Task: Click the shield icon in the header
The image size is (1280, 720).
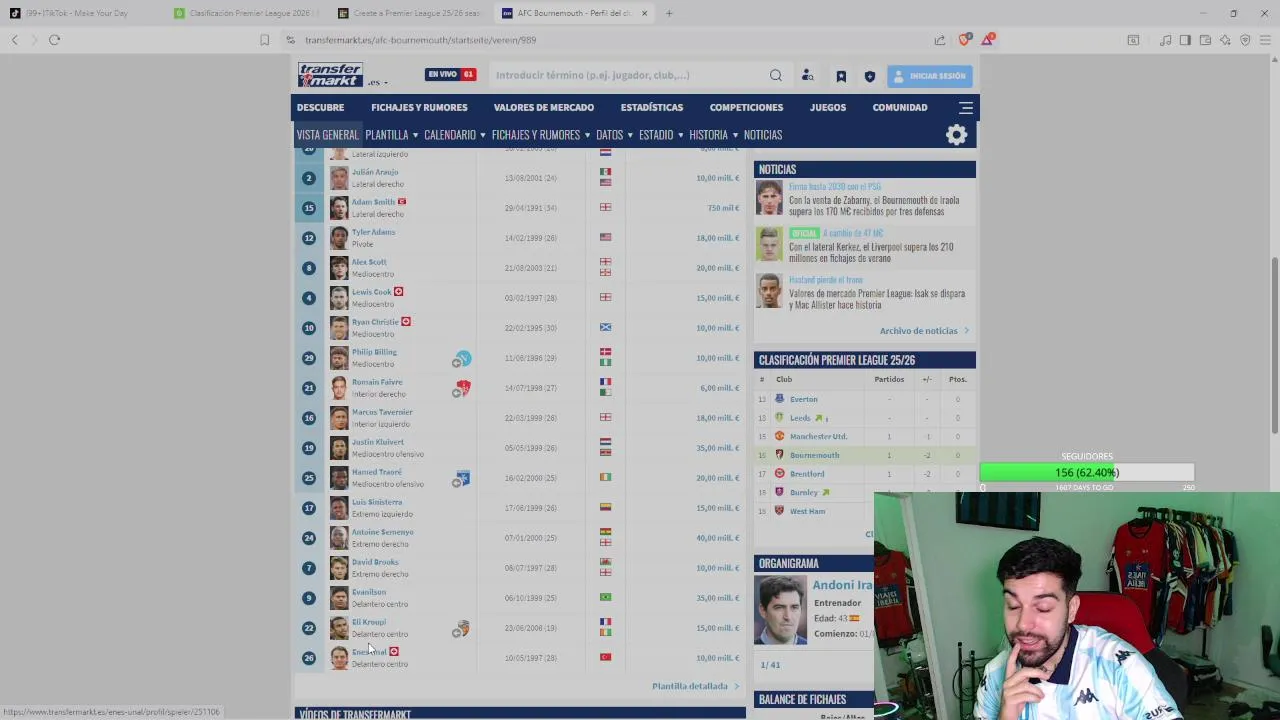Action: click(870, 76)
